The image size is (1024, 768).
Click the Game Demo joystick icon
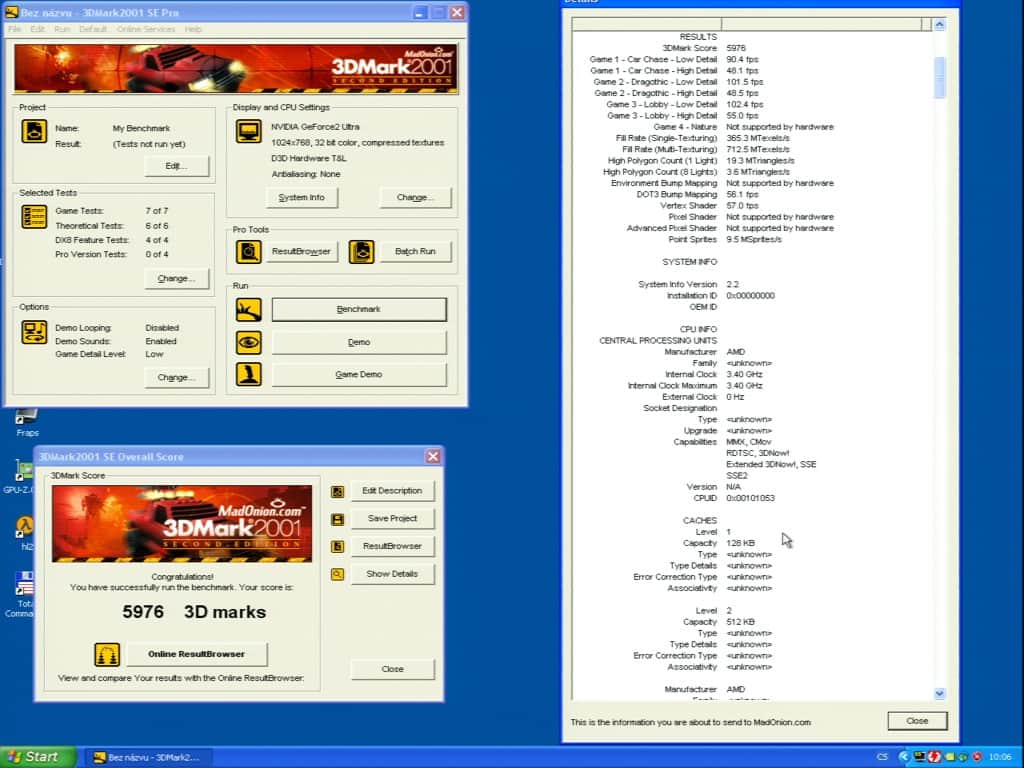click(248, 374)
